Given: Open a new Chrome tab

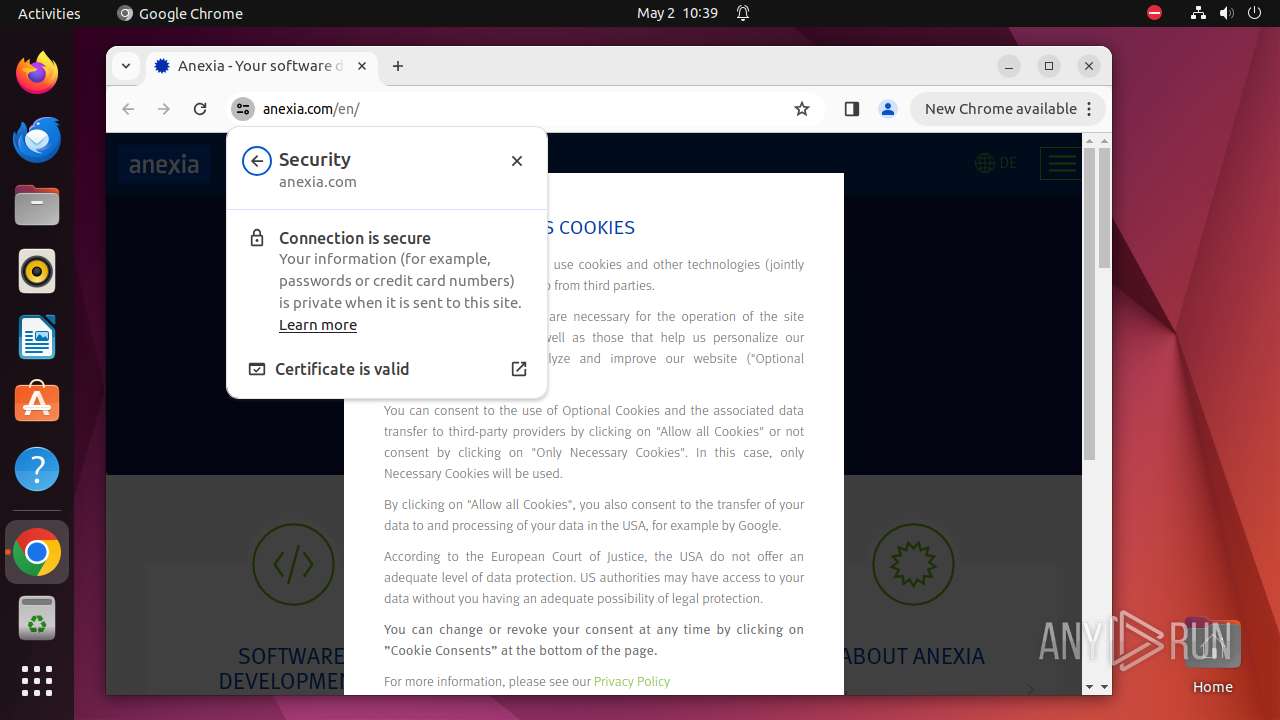Looking at the screenshot, I should [398, 66].
